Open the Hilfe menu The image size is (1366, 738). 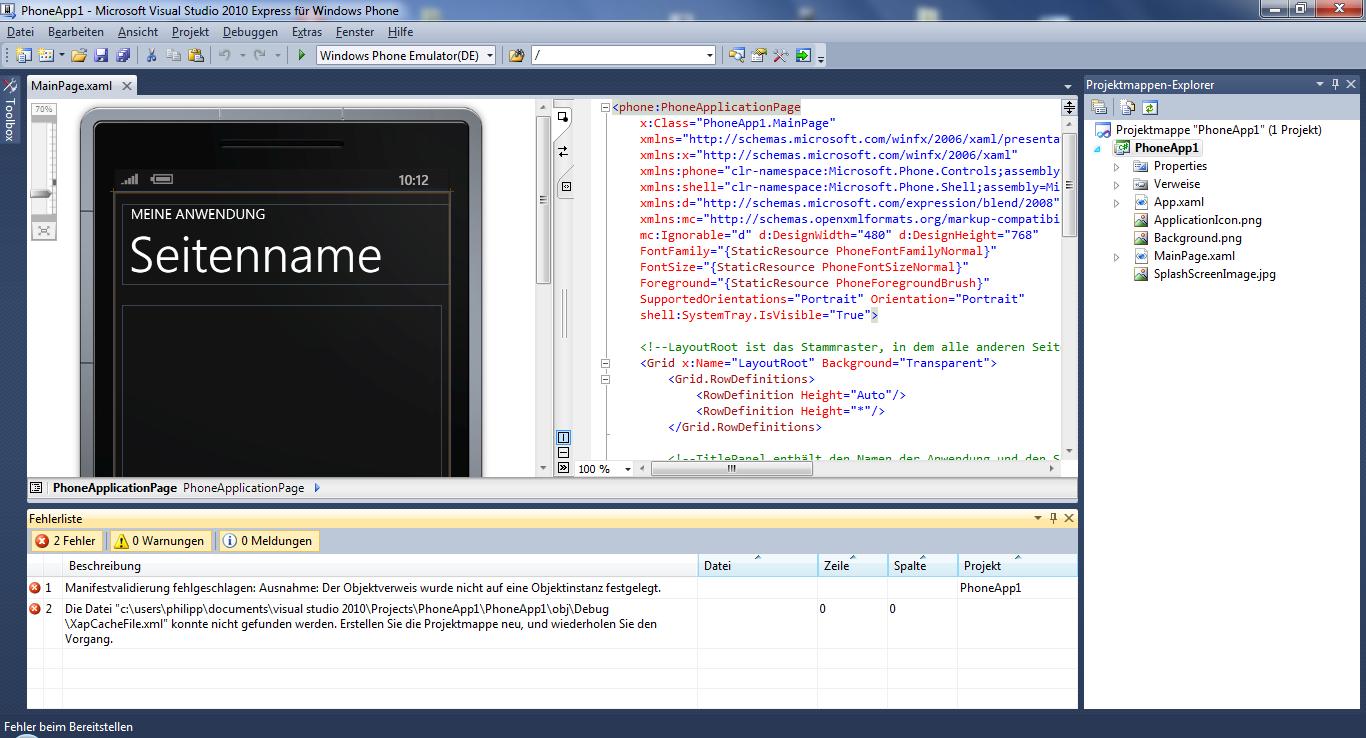(400, 32)
